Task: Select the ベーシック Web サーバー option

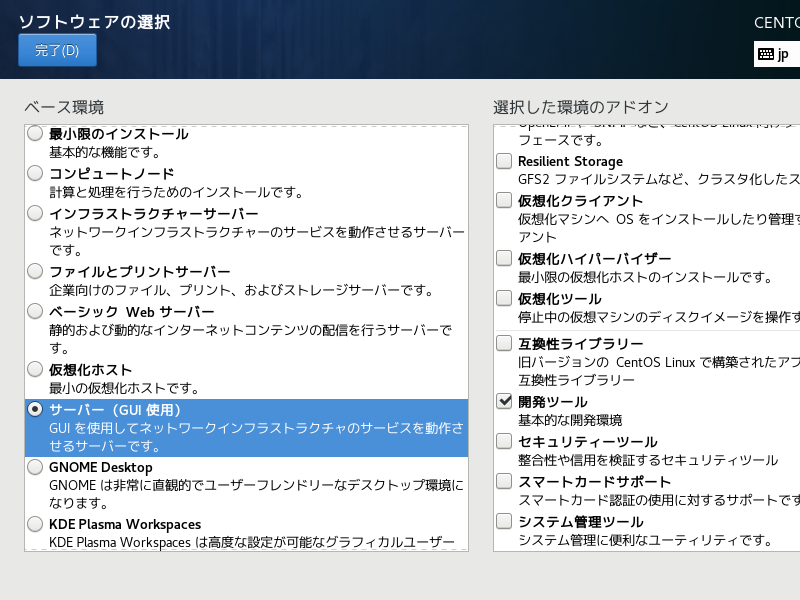Action: point(35,311)
